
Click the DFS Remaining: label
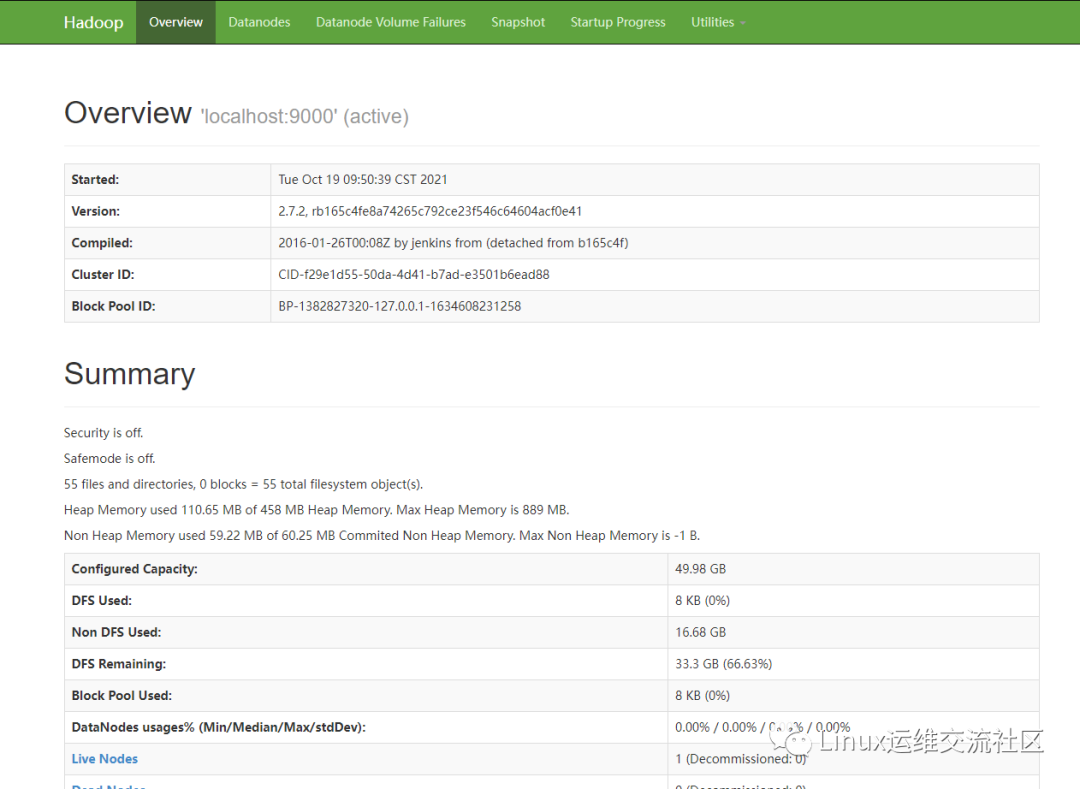tap(118, 664)
